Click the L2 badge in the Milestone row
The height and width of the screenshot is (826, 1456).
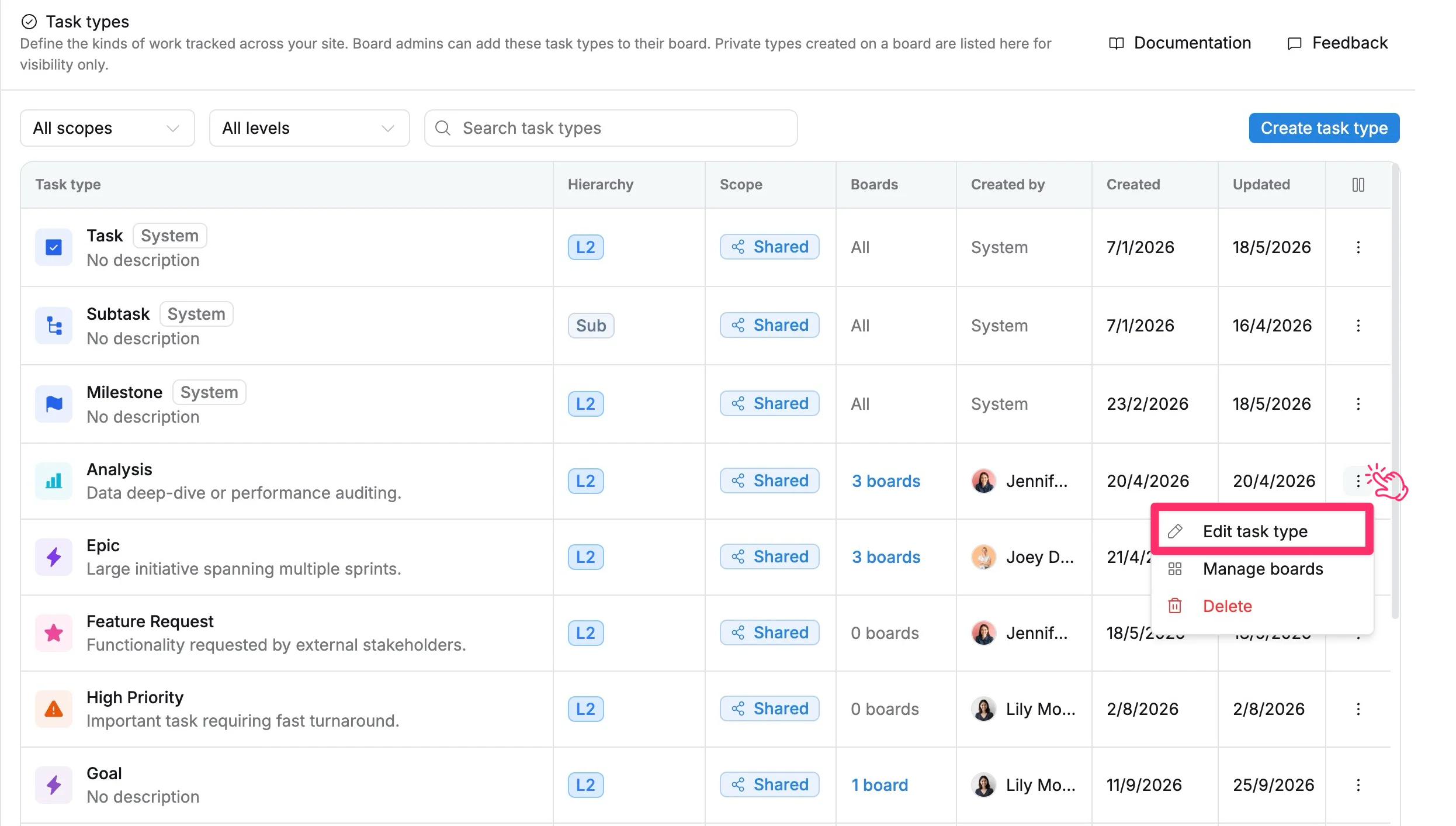tap(585, 404)
